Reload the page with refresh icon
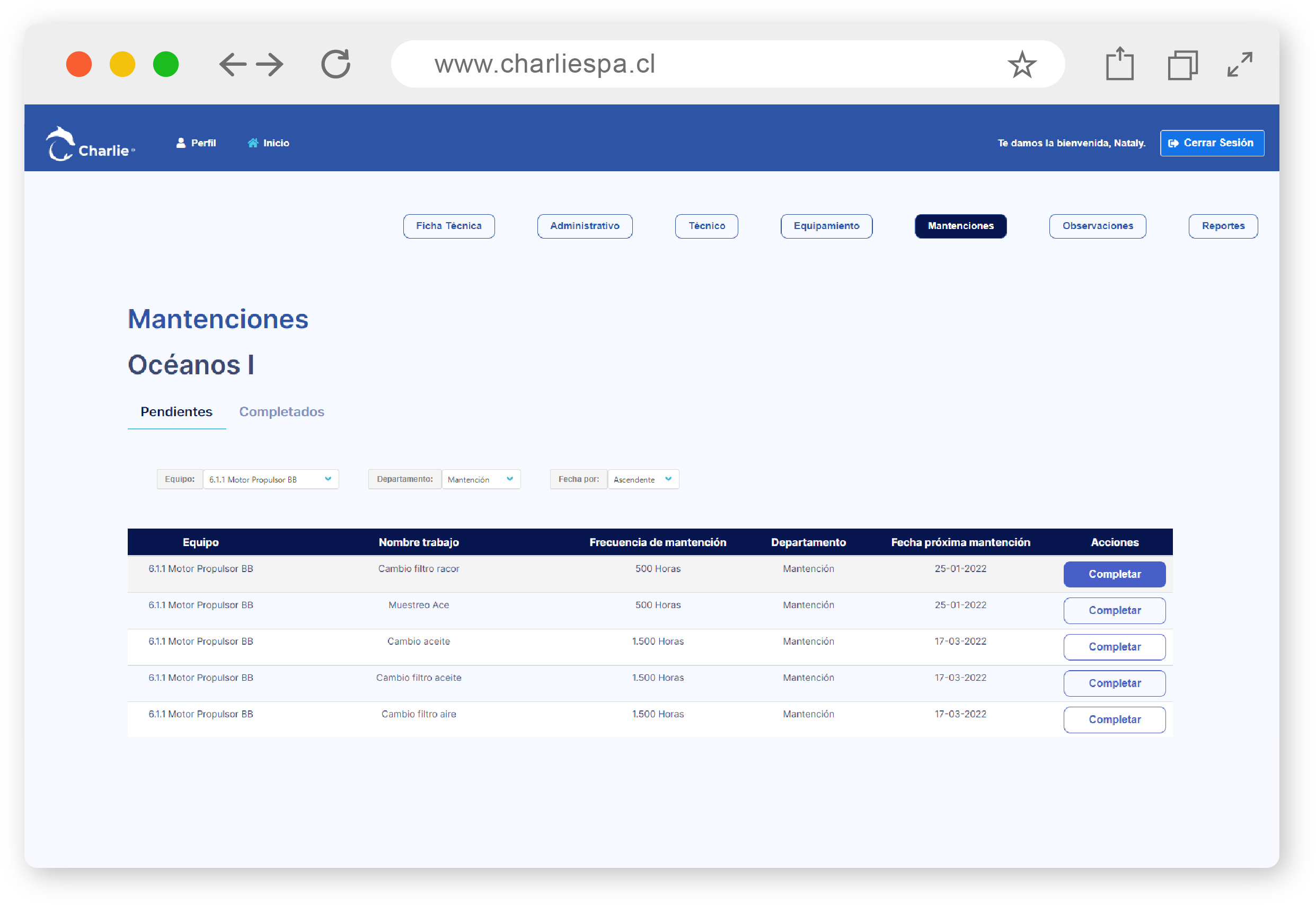 pos(335,64)
